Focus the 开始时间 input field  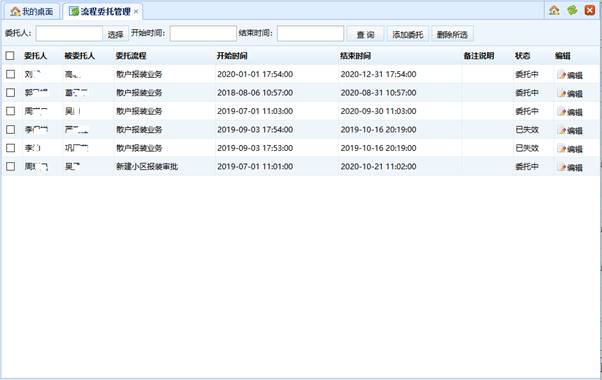pyautogui.click(x=203, y=34)
